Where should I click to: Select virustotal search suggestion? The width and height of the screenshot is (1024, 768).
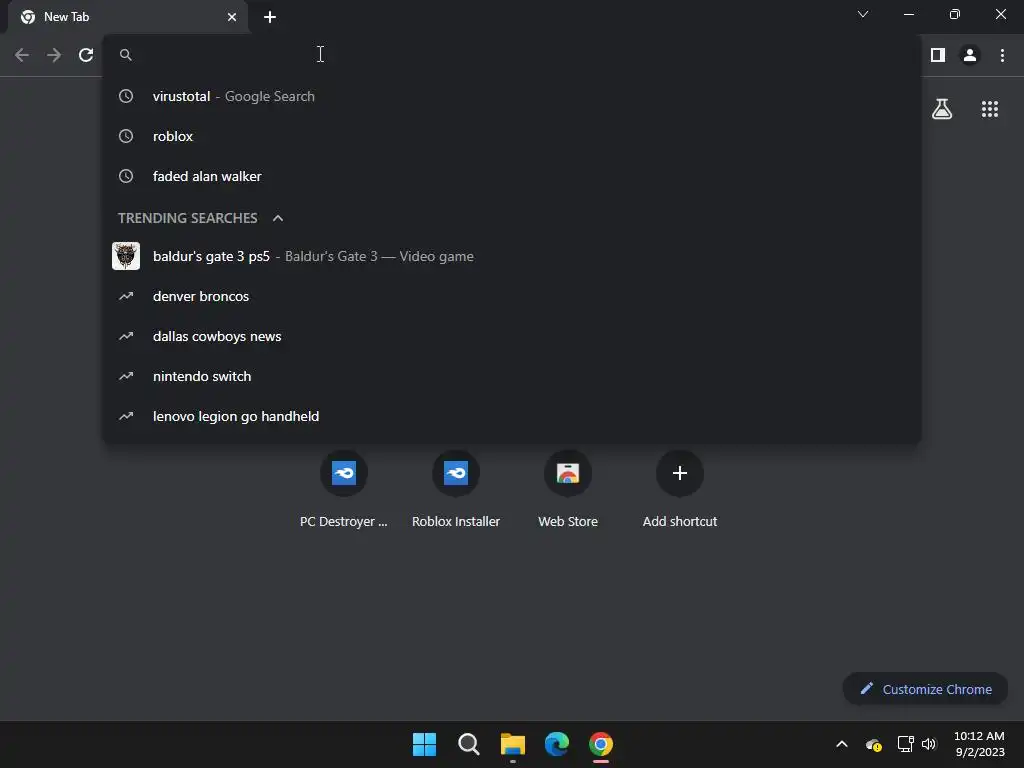[x=511, y=96]
